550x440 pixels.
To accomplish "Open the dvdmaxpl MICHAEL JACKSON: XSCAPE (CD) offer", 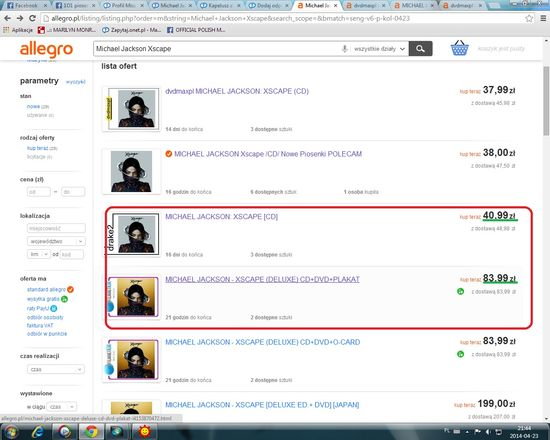I will tap(237, 91).
